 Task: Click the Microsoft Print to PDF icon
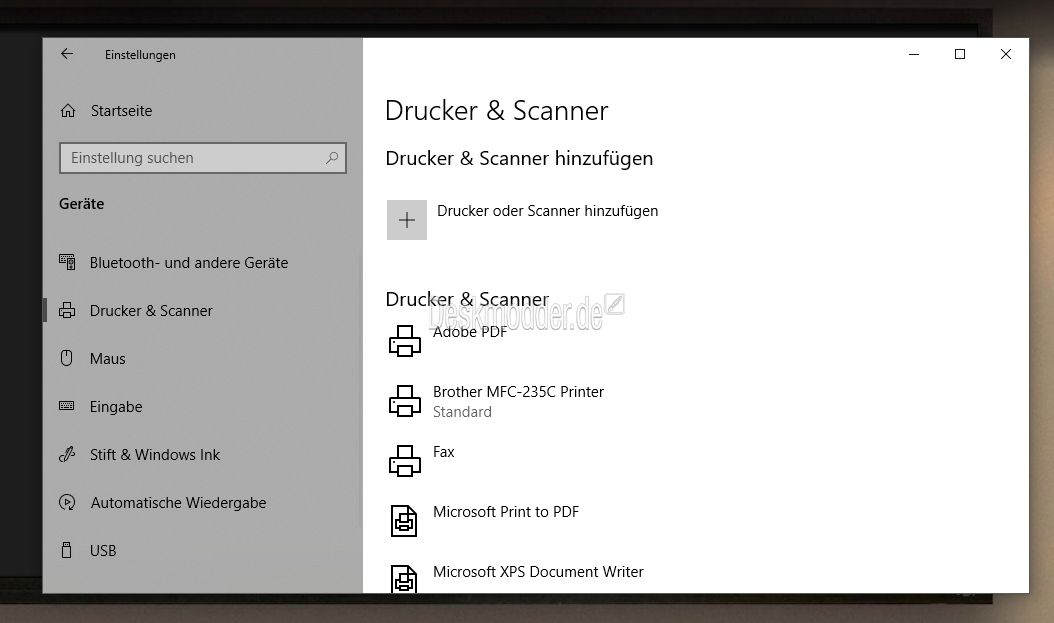(404, 521)
